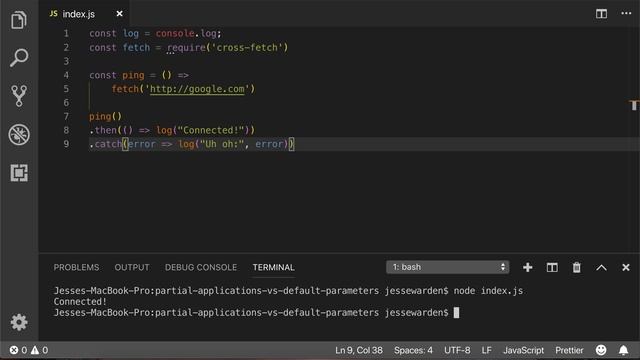
Task: Switch to the DEBUG CONSOLE tab
Action: point(201,267)
